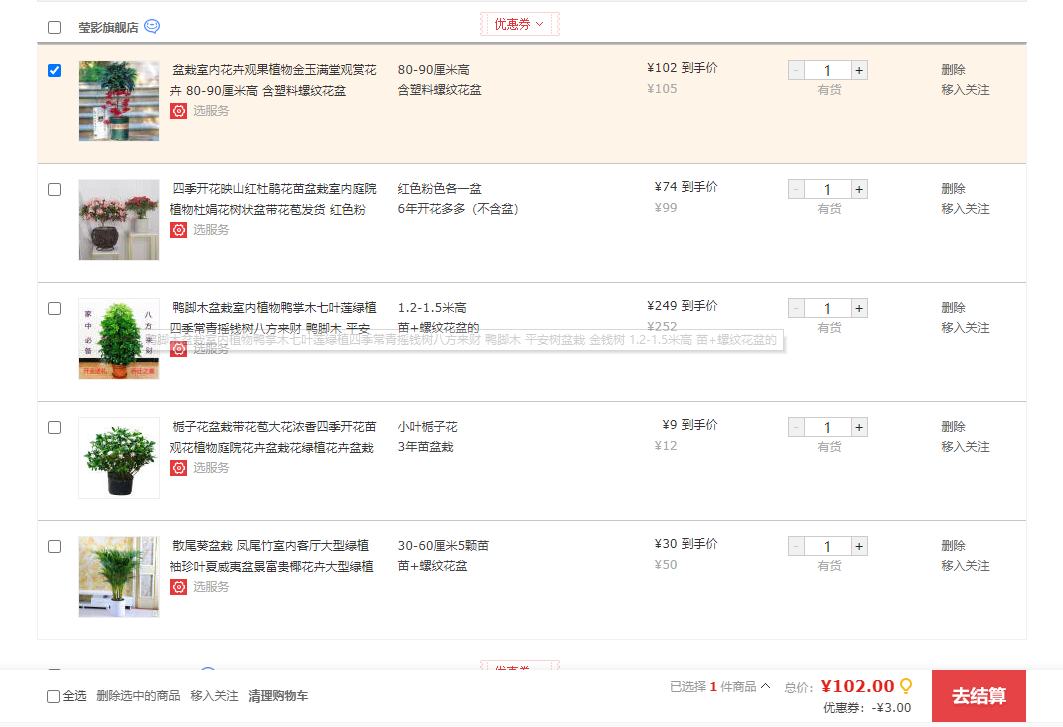Check the 四季开花映山红杜鹃花 item
Image resolution: width=1063 pixels, height=727 pixels.
55,189
